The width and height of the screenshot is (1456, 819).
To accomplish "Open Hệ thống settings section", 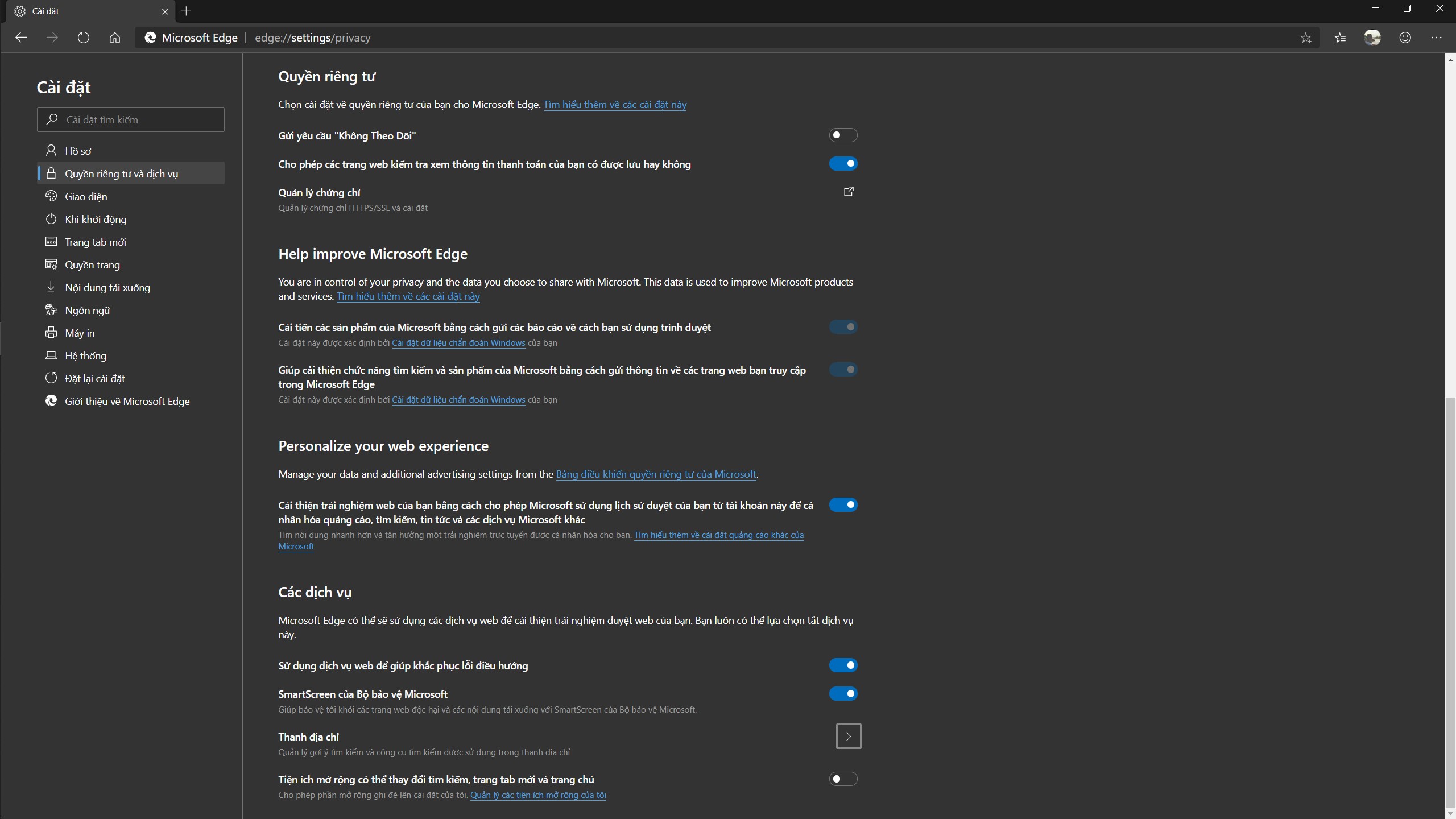I will tap(131, 355).
